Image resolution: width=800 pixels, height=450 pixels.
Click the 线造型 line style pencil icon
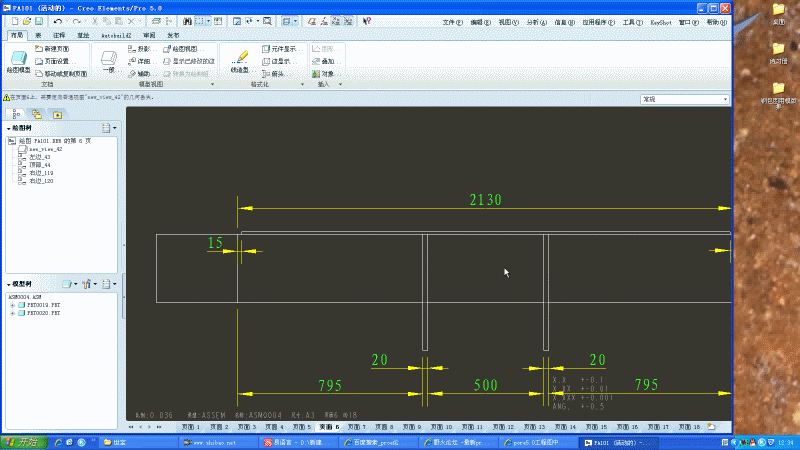coord(240,61)
